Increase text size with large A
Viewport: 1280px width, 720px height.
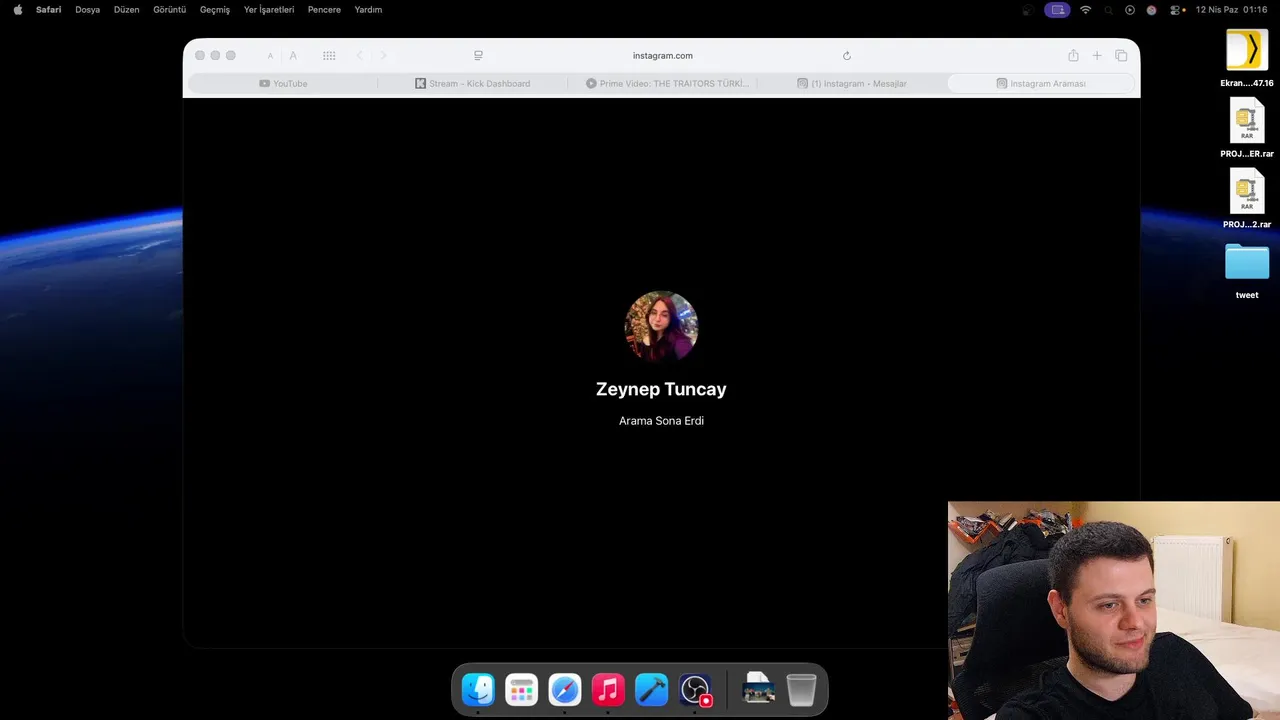[293, 56]
